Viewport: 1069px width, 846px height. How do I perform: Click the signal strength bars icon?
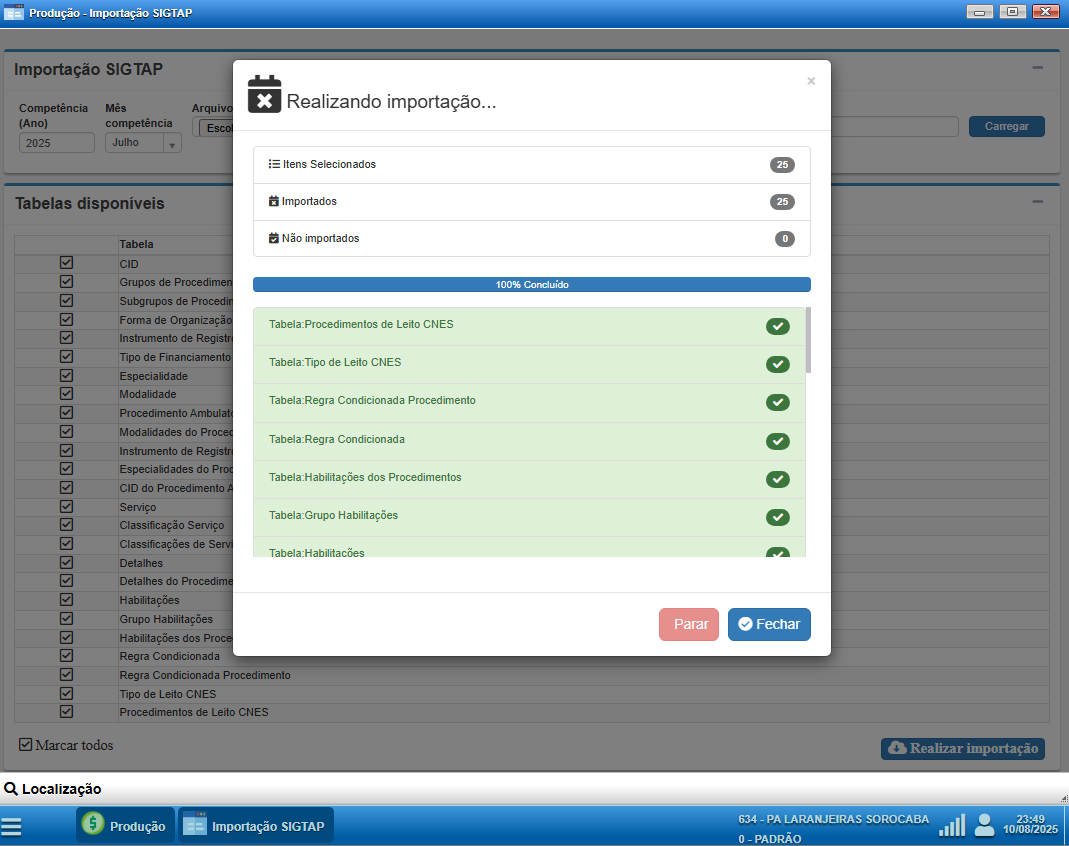click(951, 825)
